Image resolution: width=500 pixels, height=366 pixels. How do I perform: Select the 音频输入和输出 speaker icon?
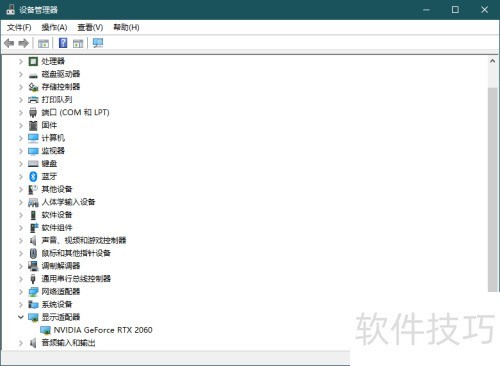33,343
